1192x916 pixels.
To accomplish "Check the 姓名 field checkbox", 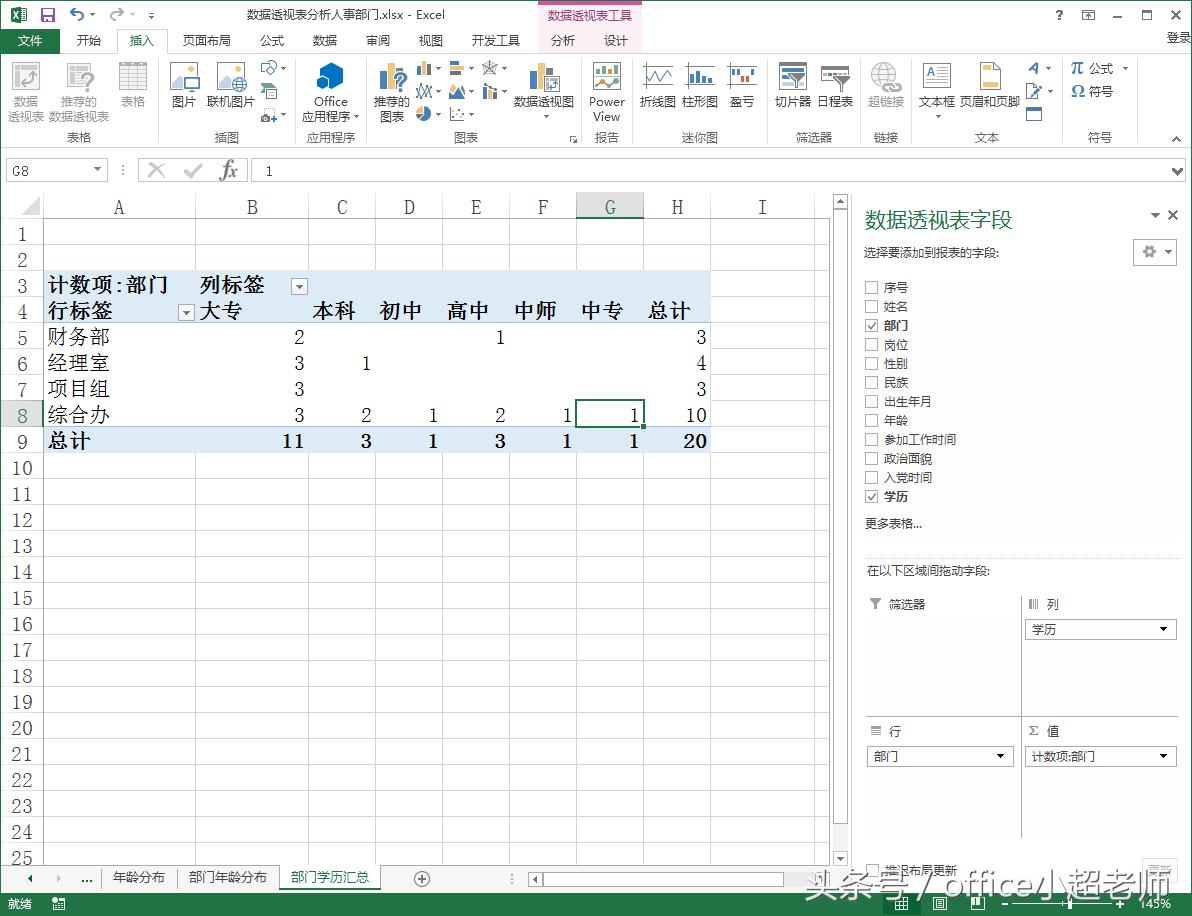I will tap(871, 306).
